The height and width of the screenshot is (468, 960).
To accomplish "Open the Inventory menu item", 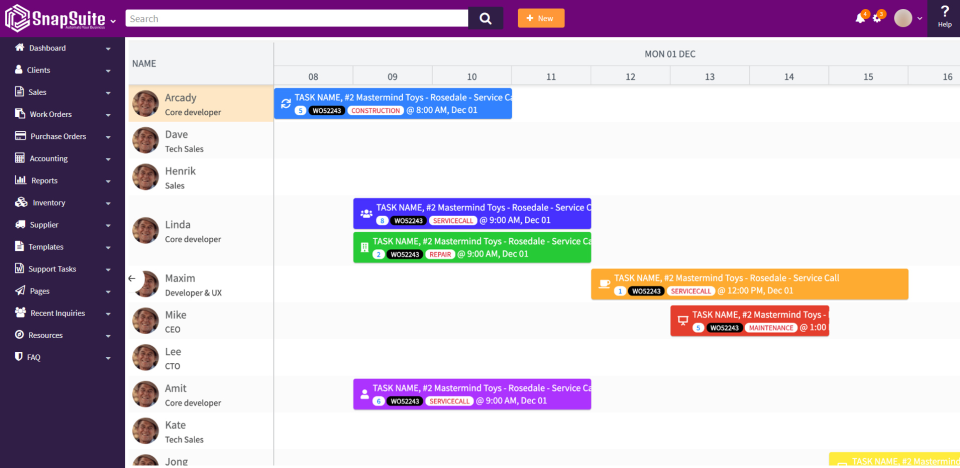I will pos(62,203).
